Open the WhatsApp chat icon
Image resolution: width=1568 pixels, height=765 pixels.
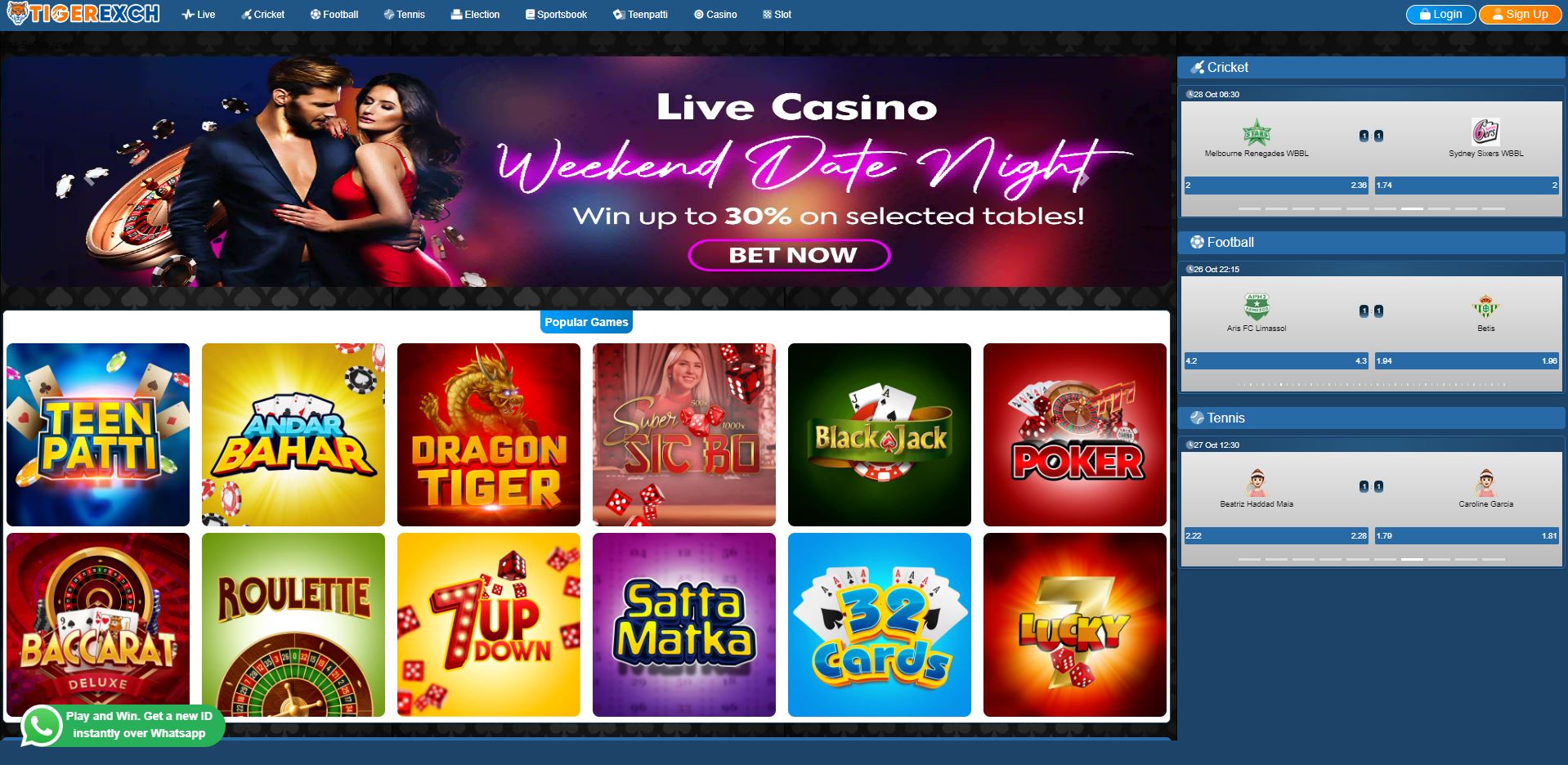(x=41, y=725)
